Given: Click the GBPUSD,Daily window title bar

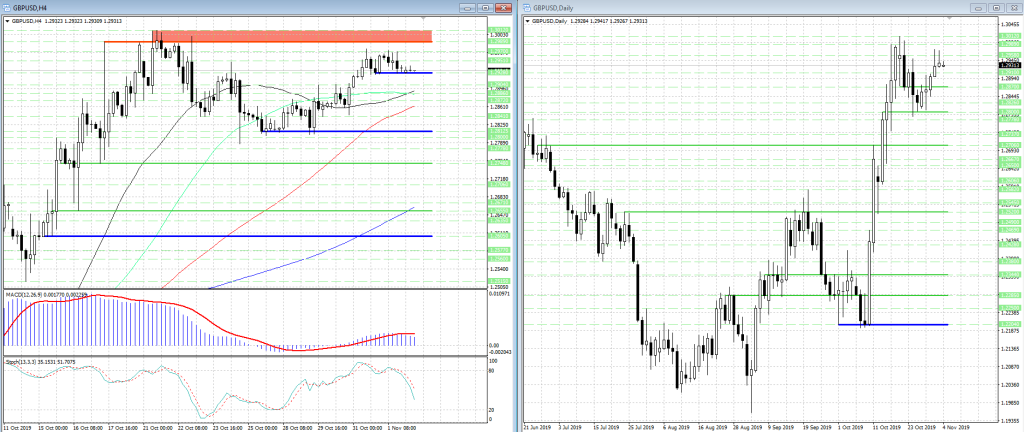Looking at the screenshot, I should point(750,7).
